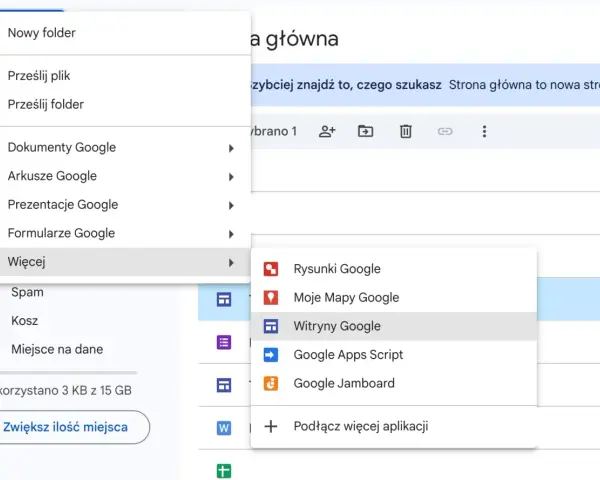Click the share with people icon
600x480 pixels.
[327, 131]
